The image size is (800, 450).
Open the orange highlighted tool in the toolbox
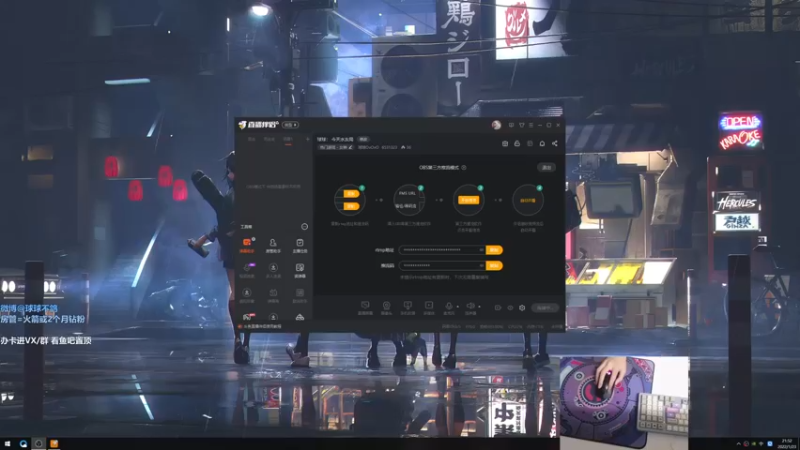point(247,245)
